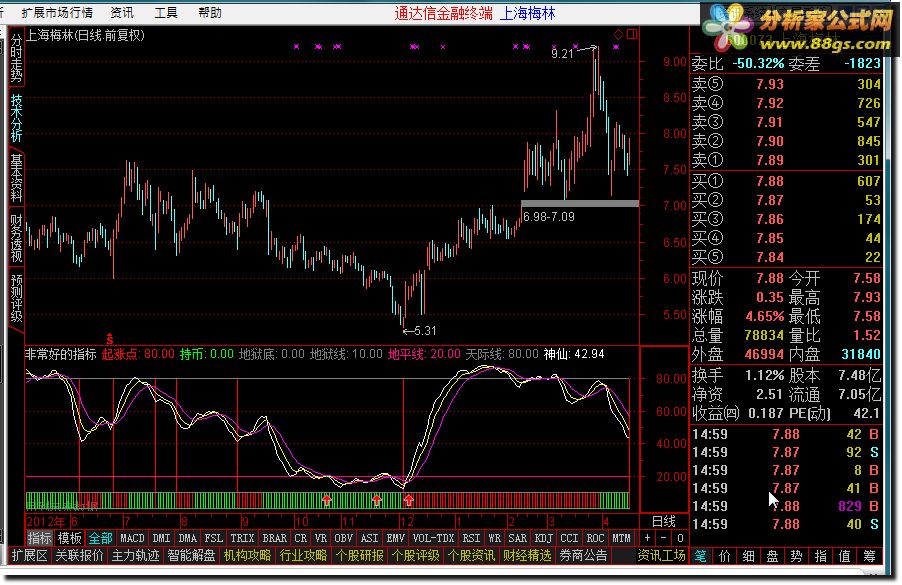Select the 细 tab in quote panel
This screenshot has width=902, height=585.
point(748,556)
